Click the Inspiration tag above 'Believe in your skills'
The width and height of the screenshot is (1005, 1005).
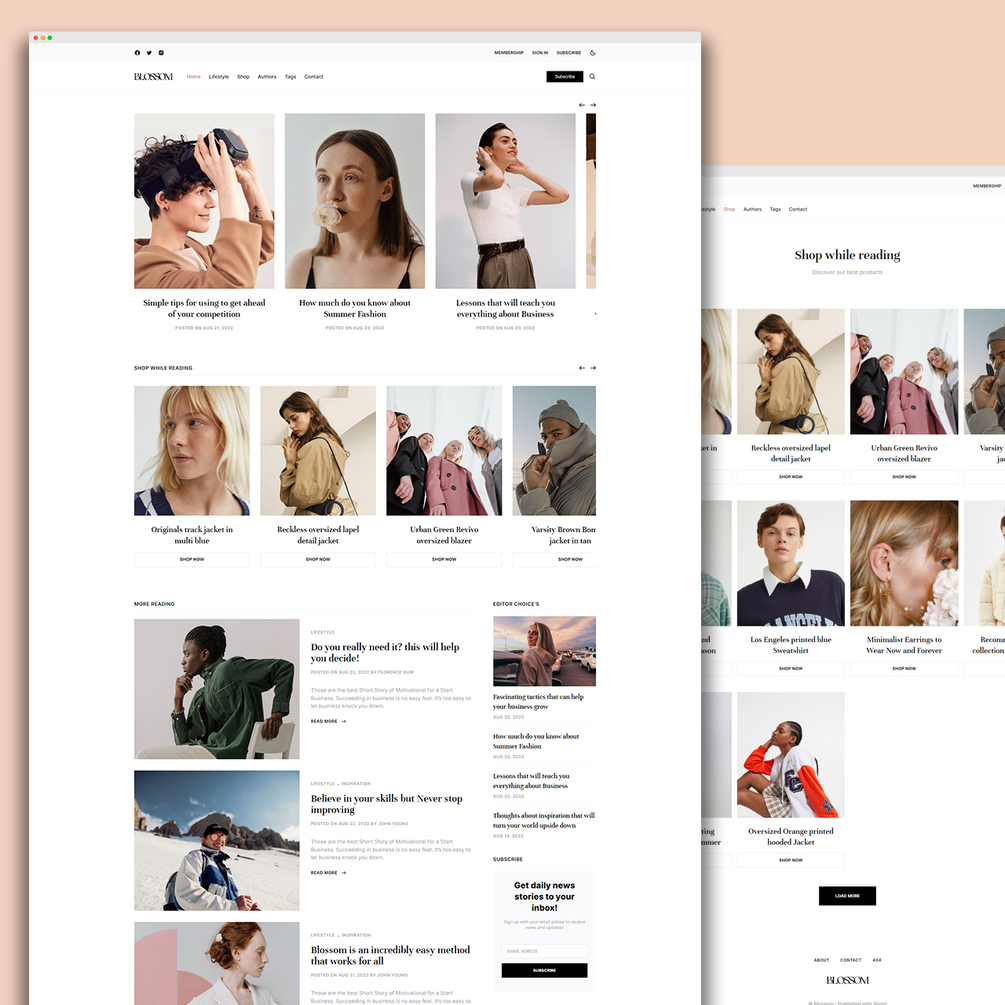(x=356, y=783)
